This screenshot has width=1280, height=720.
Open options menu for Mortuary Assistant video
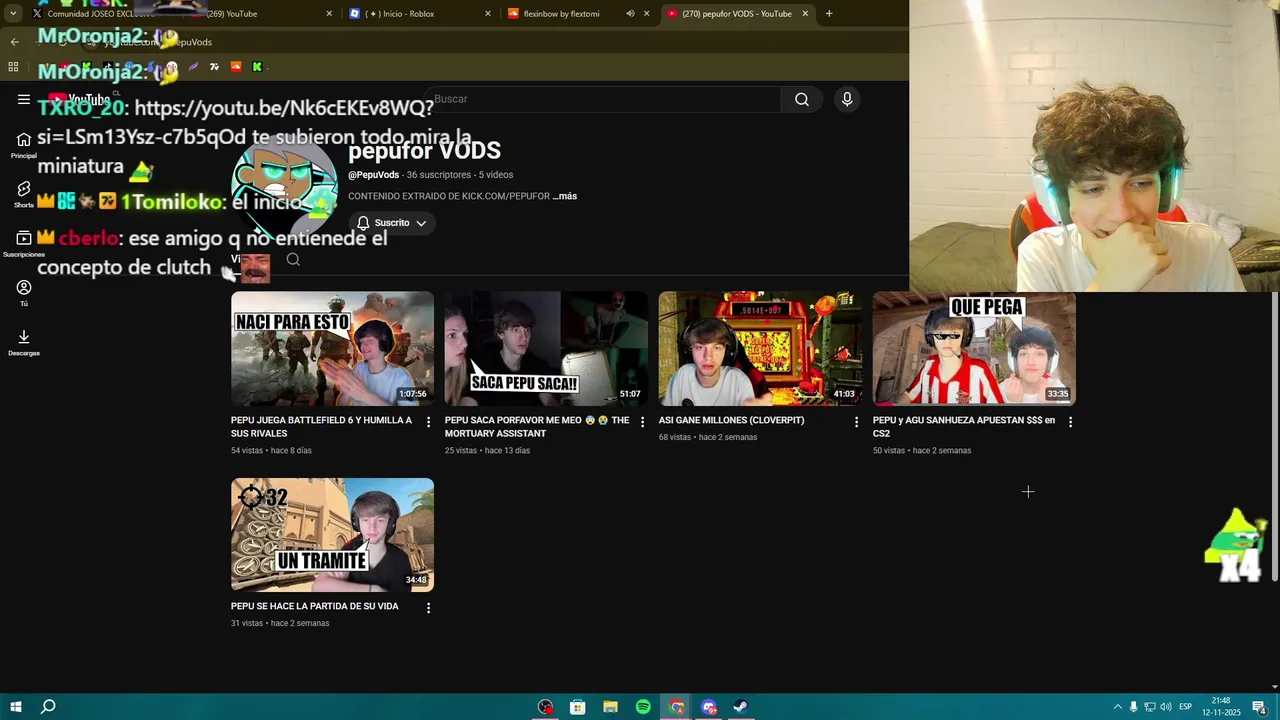(x=643, y=423)
